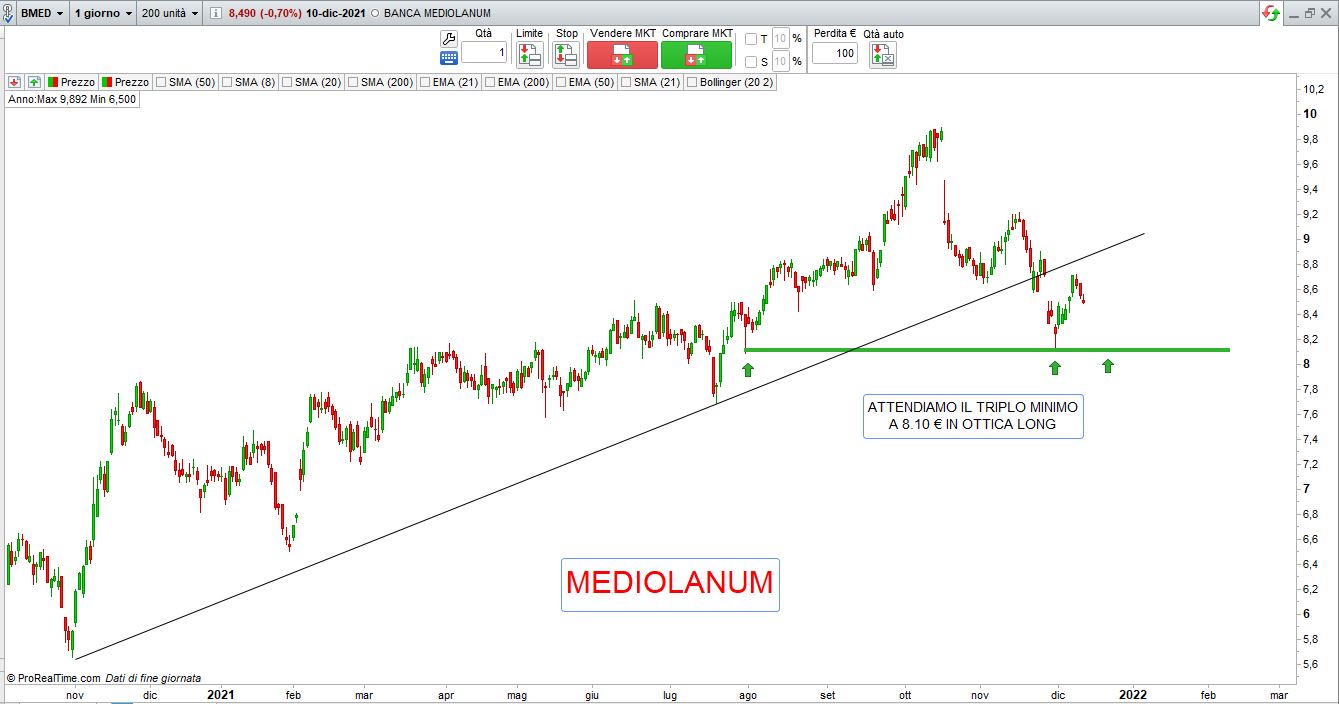This screenshot has height=704, width=1339.
Task: Enable Bollinger (20 2) bands
Action: coord(692,82)
